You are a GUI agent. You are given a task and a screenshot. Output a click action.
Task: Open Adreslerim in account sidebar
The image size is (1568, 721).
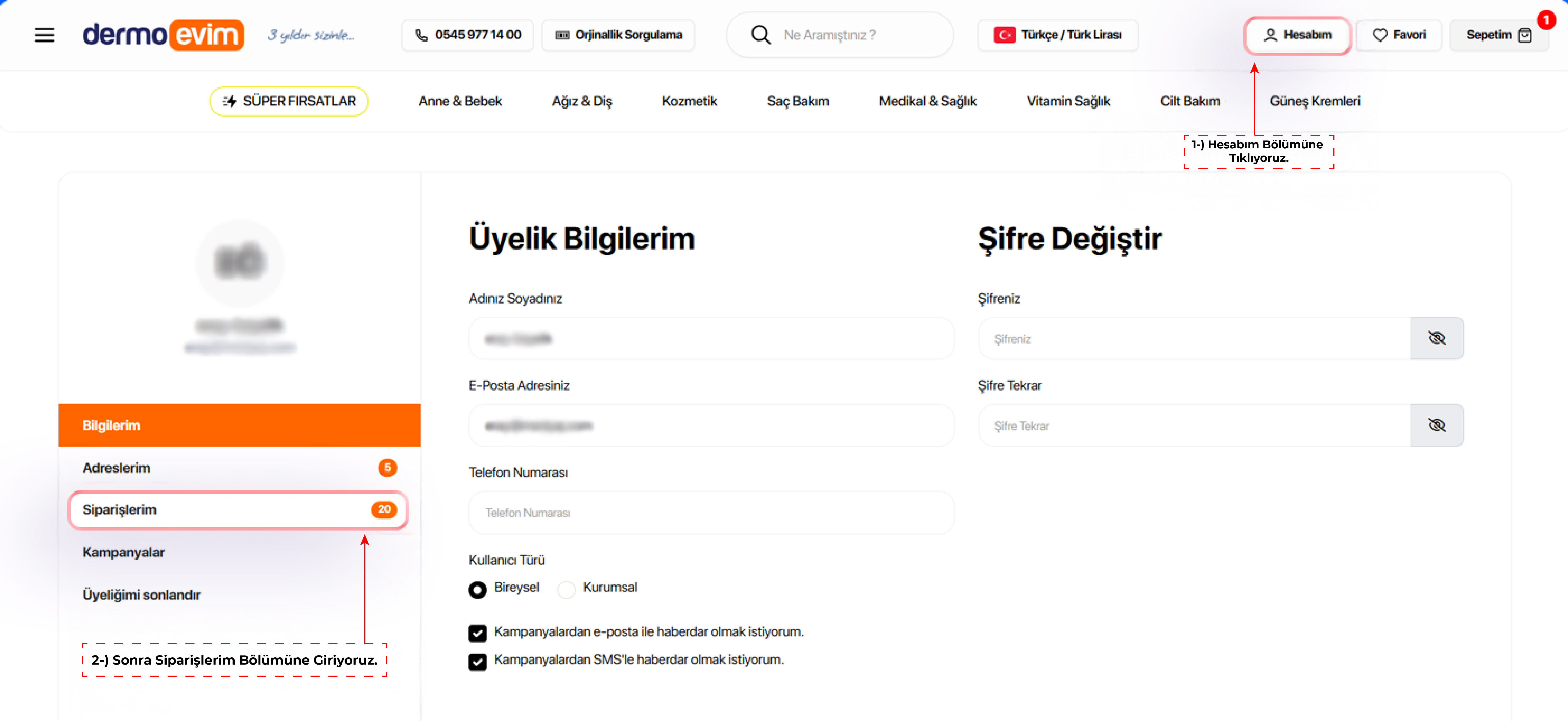coord(240,468)
